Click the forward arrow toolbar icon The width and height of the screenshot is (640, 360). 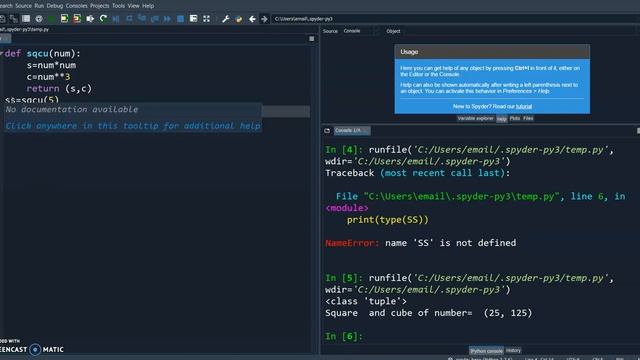coord(264,19)
